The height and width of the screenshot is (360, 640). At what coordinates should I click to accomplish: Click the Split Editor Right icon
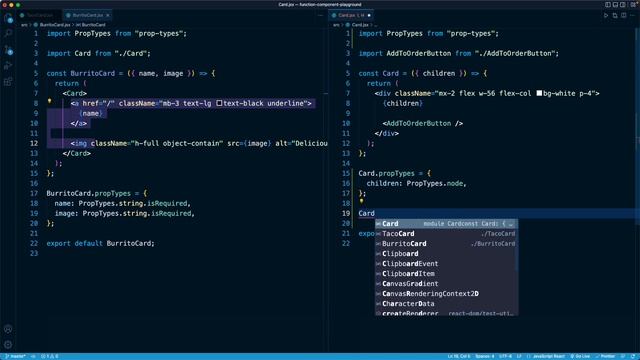(623, 15)
